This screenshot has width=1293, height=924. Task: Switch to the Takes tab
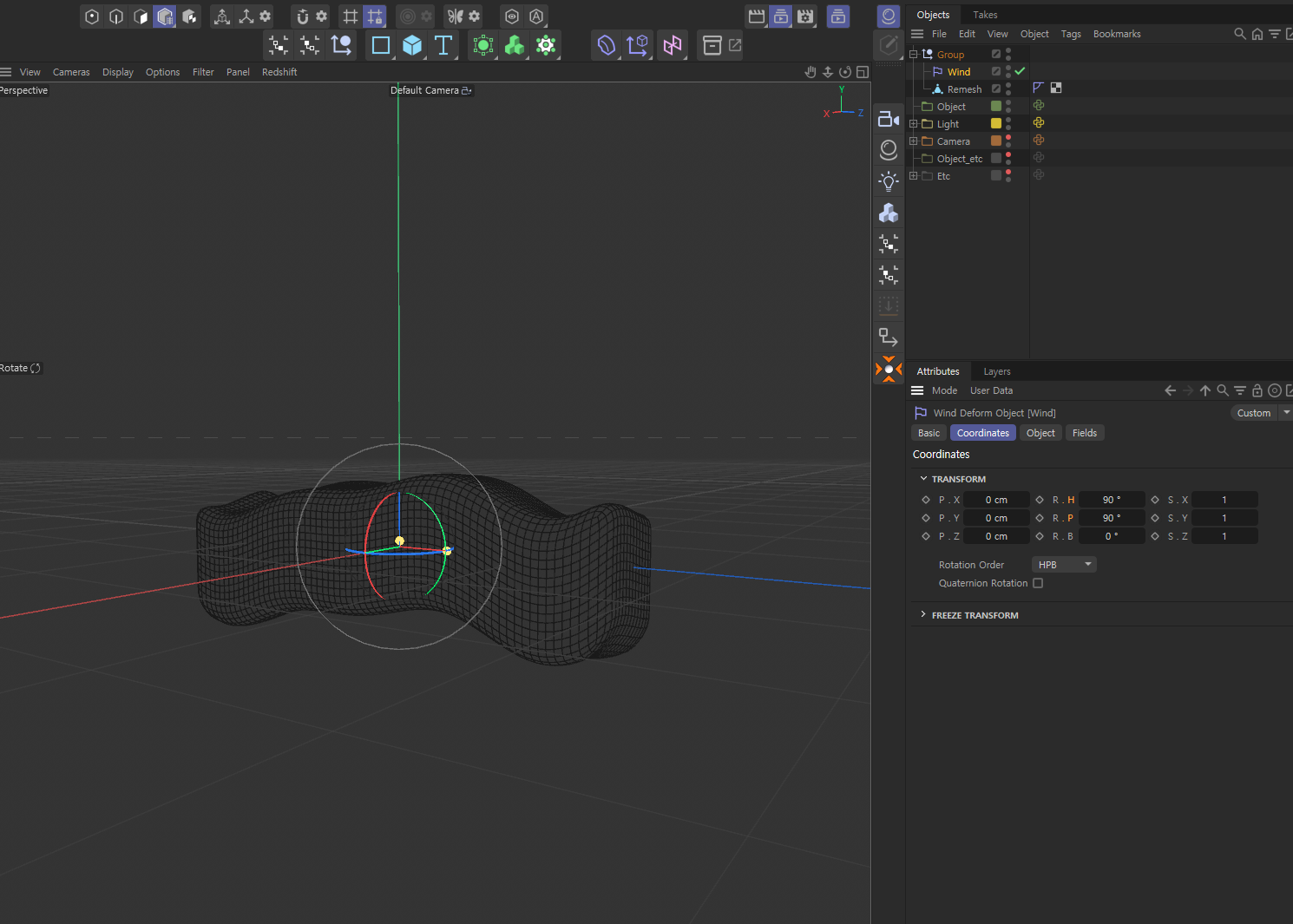coord(985,15)
